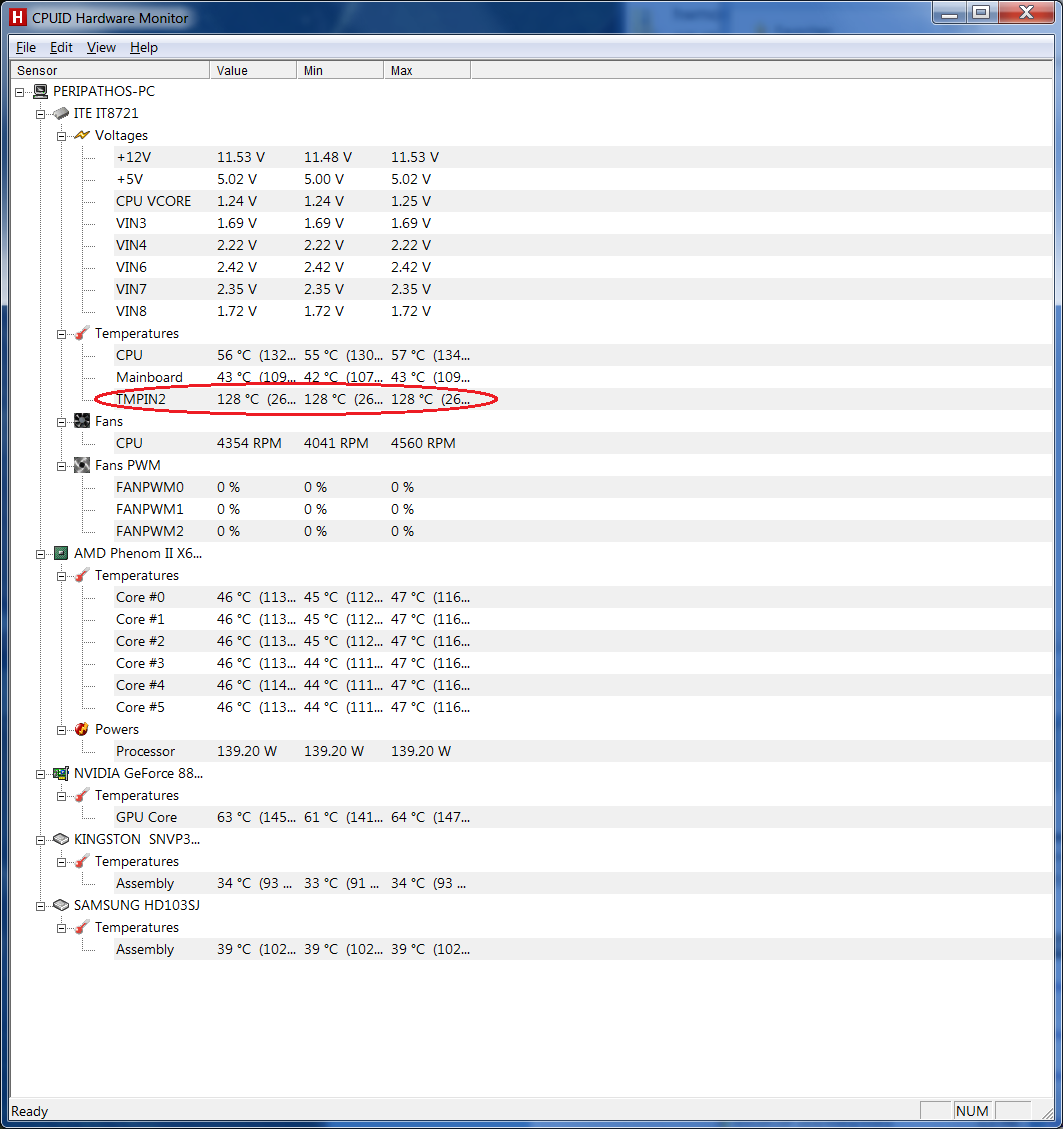
Task: Select the Core #3 temperature row
Action: 583,663
